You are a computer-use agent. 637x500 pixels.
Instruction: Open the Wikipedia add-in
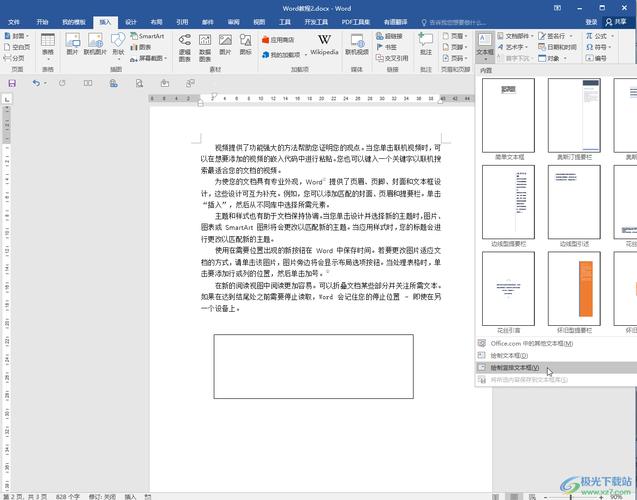(x=324, y=44)
